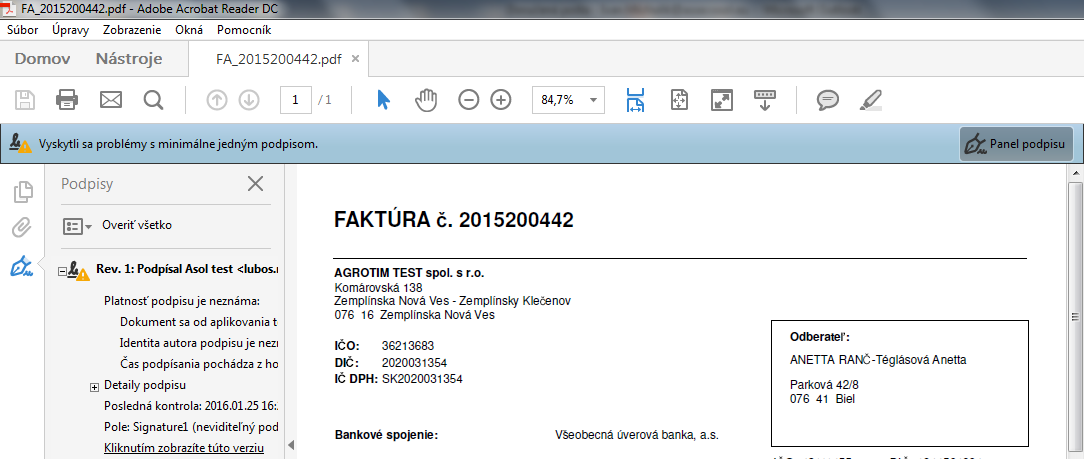Switch to the Nástroje tab
The height and width of the screenshot is (459, 1084).
pyautogui.click(x=129, y=59)
